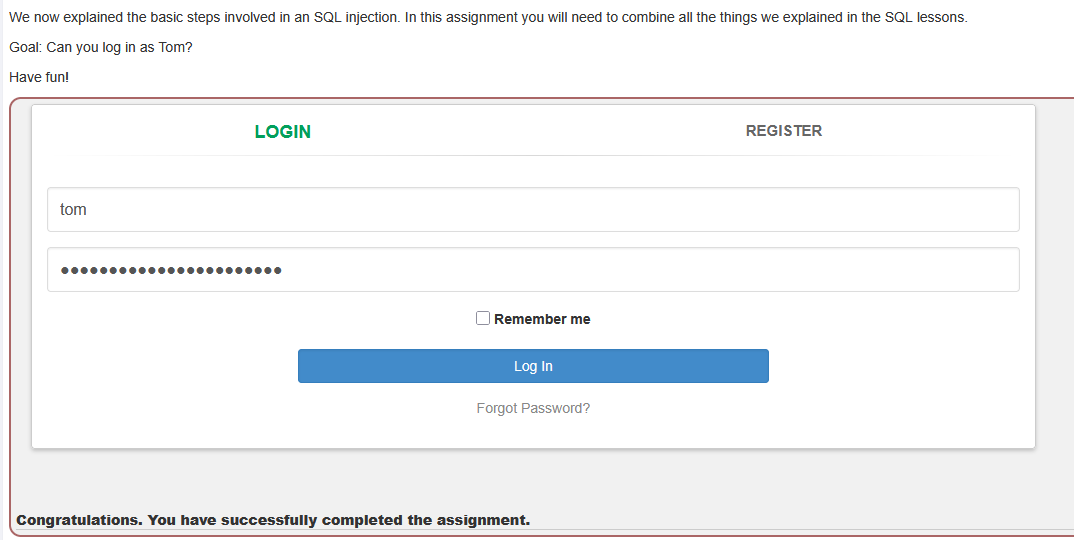Open the Forgot Password? link
The height and width of the screenshot is (540, 1074).
point(533,408)
